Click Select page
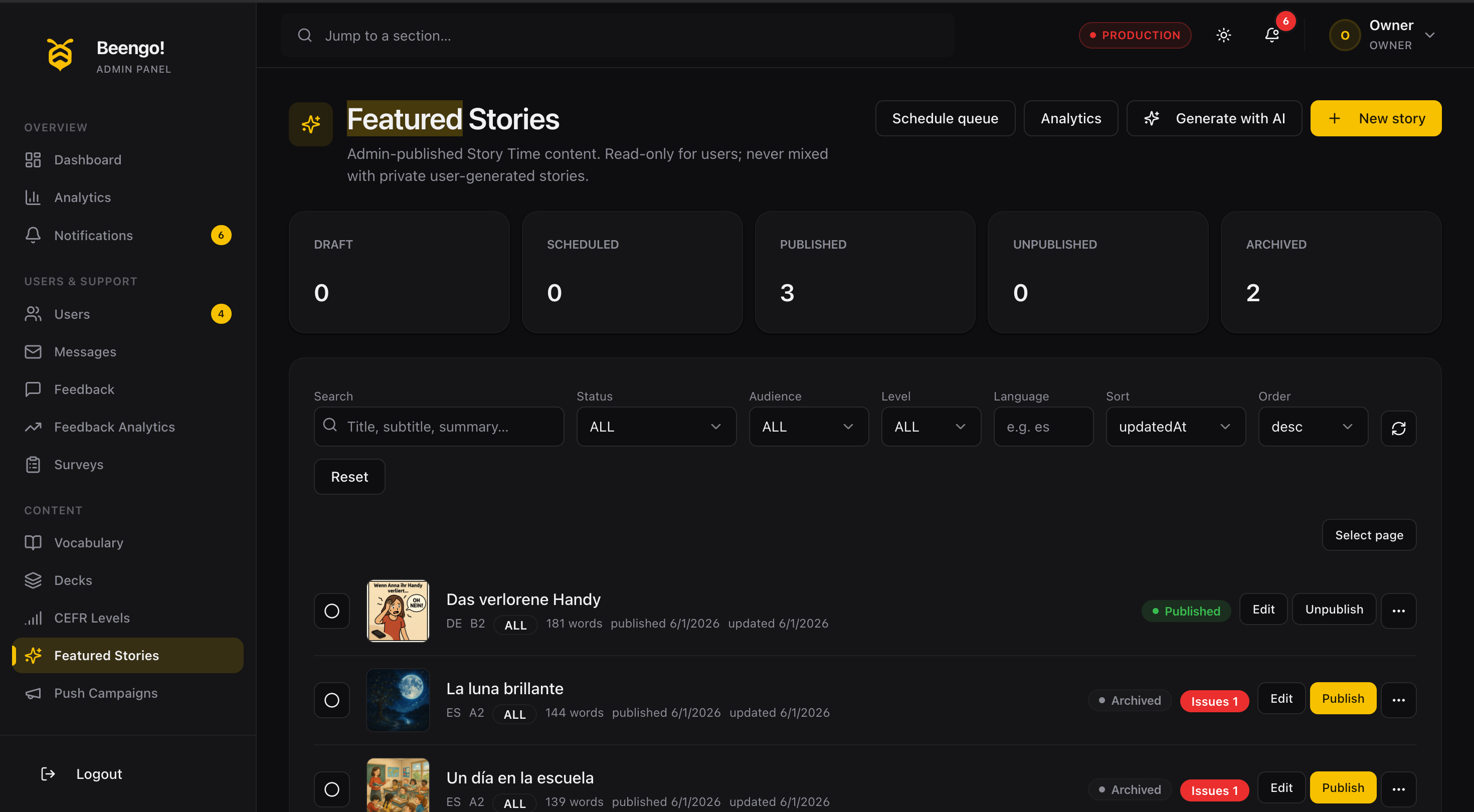 (1369, 535)
